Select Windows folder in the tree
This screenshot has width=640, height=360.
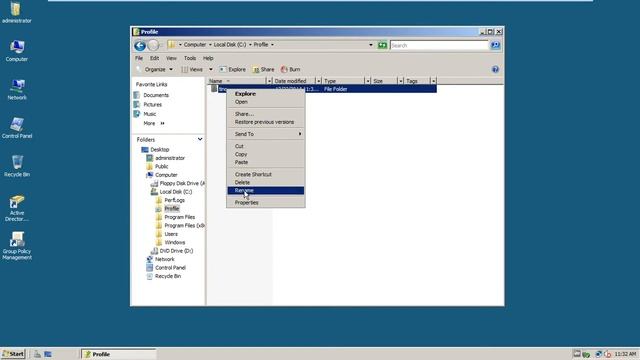click(171, 242)
